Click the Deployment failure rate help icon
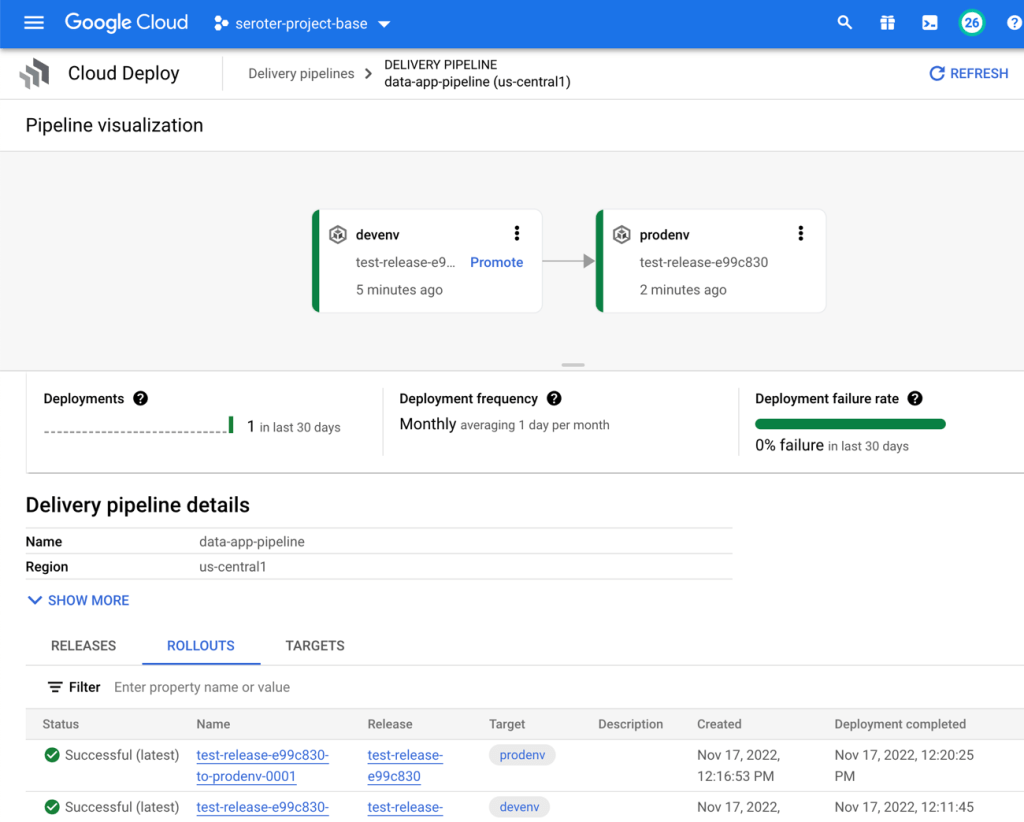1024x822 pixels. pos(915,398)
